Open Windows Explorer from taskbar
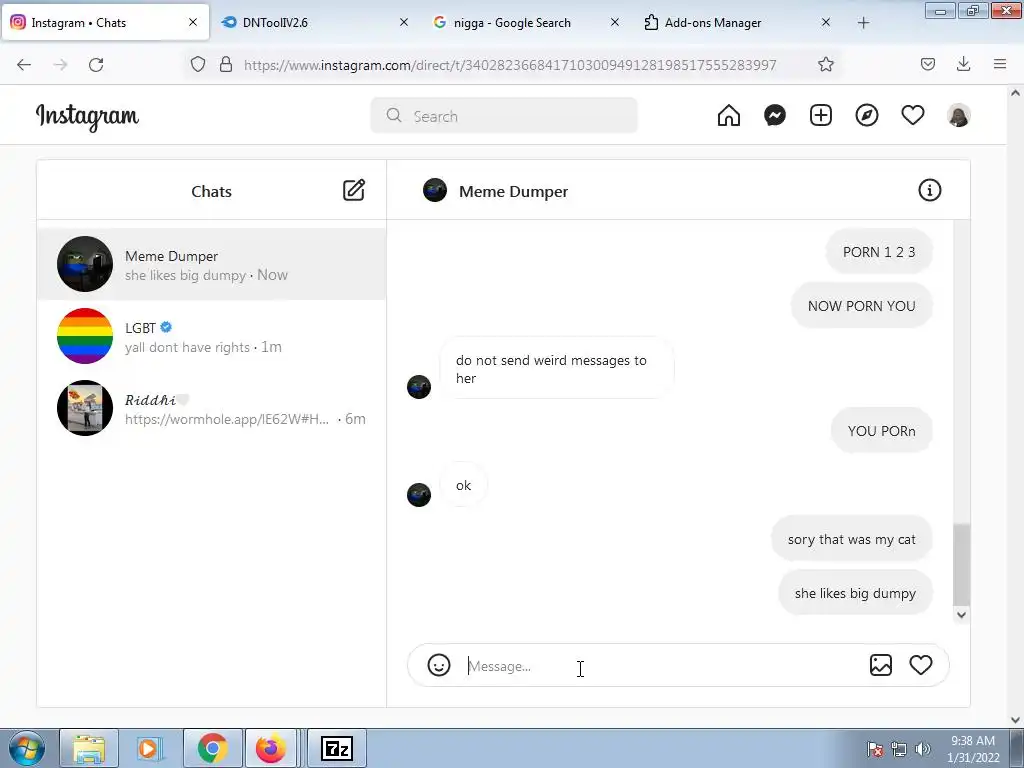Viewport: 1024px width, 768px height. [x=89, y=748]
